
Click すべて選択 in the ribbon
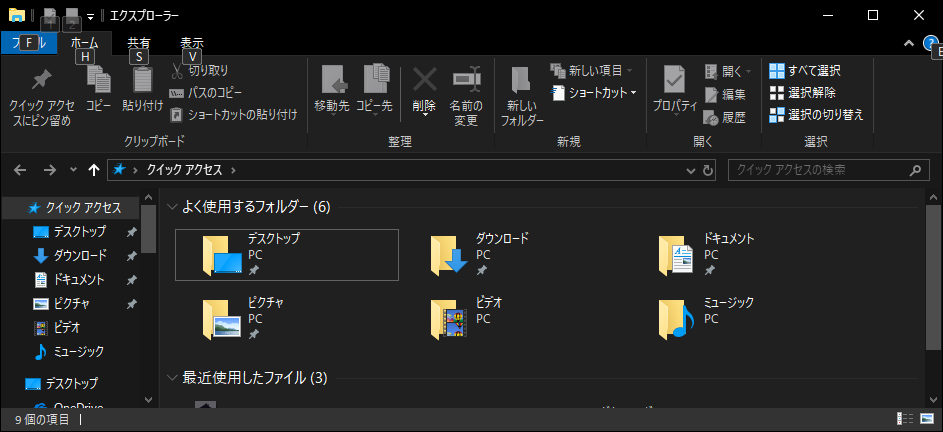pyautogui.click(x=805, y=71)
